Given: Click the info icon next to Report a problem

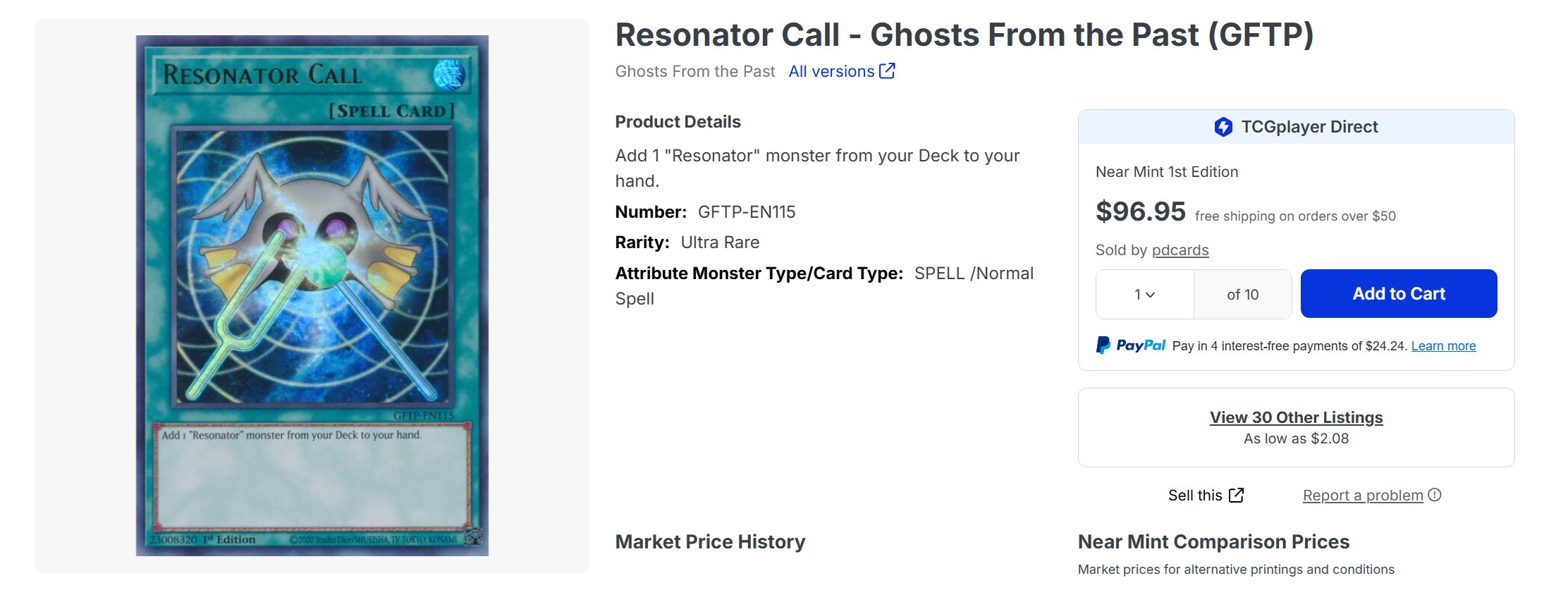Looking at the screenshot, I should [1435, 495].
